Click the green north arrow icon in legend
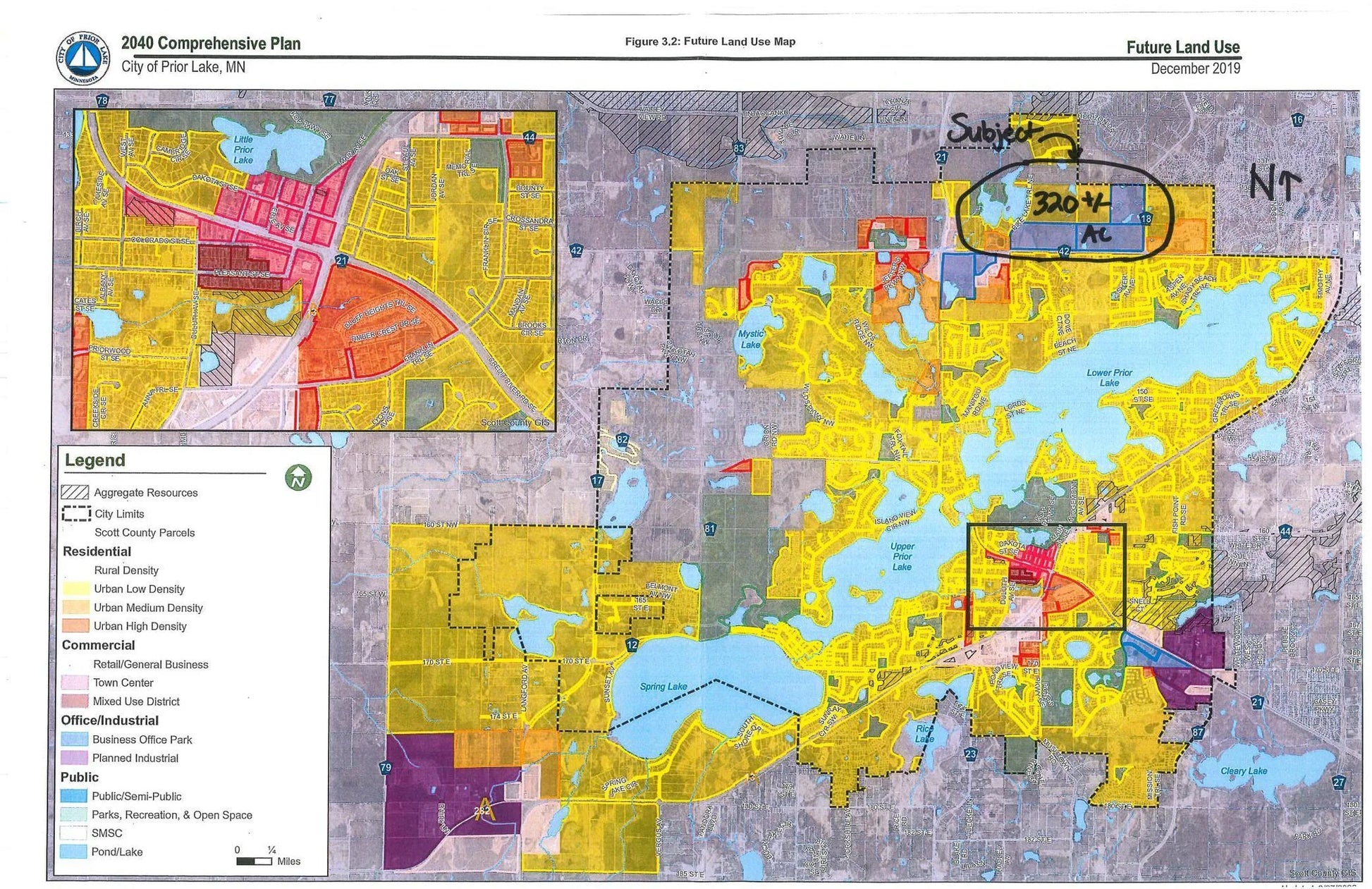1372x889 pixels. point(298,478)
